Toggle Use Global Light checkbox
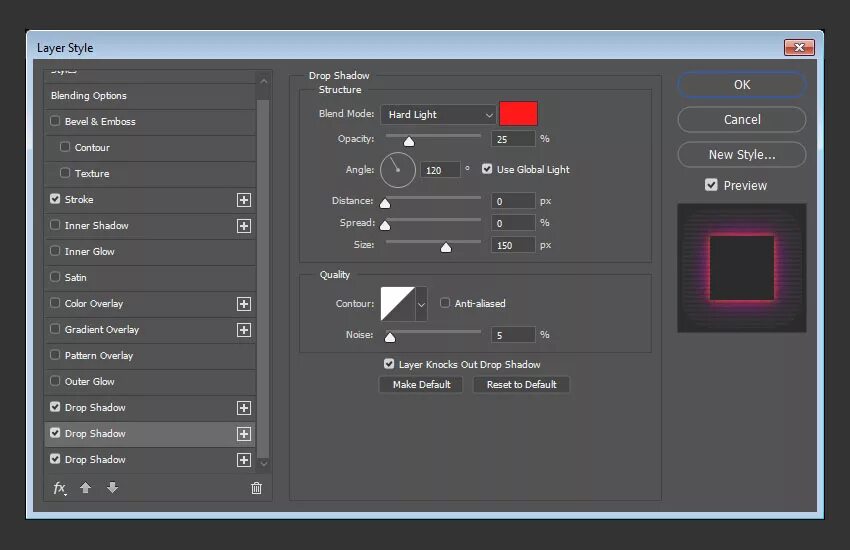The width and height of the screenshot is (850, 550). click(x=487, y=169)
